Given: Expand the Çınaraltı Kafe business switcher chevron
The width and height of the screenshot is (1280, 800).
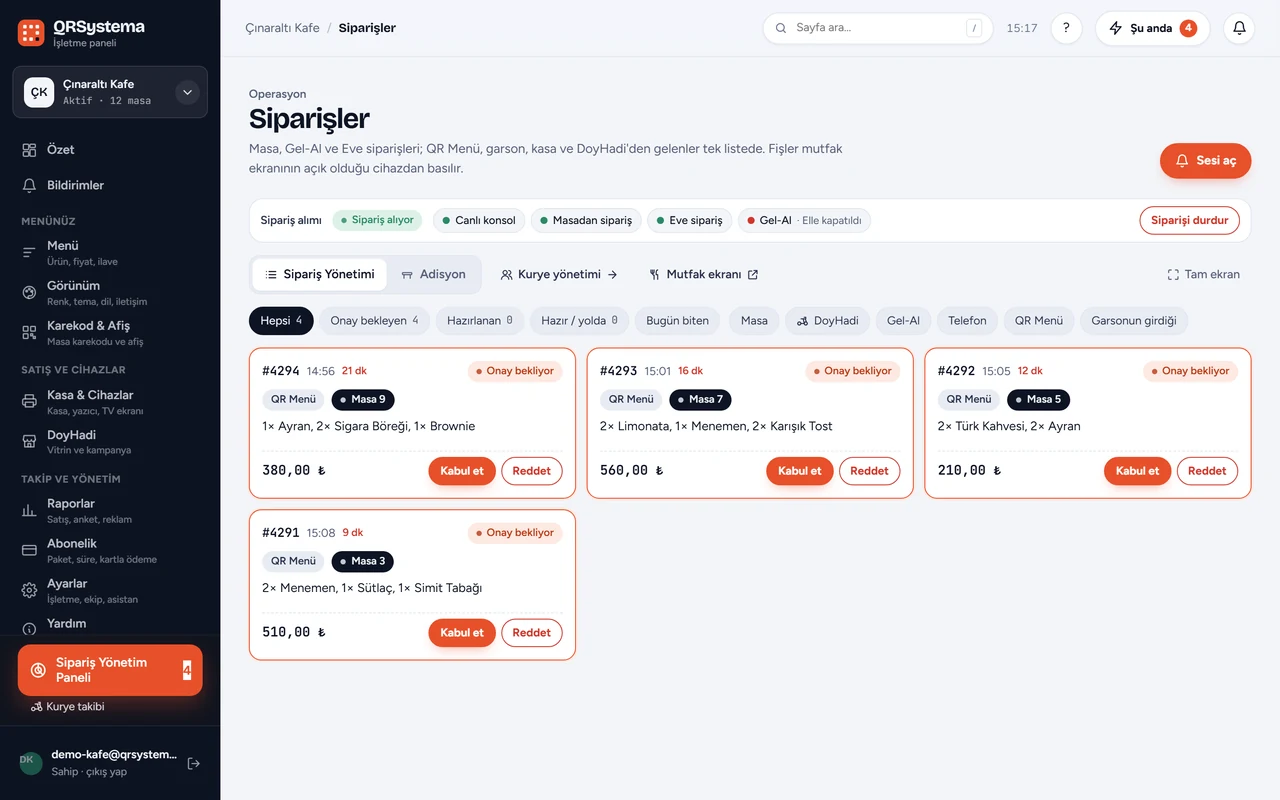Looking at the screenshot, I should tap(187, 92).
